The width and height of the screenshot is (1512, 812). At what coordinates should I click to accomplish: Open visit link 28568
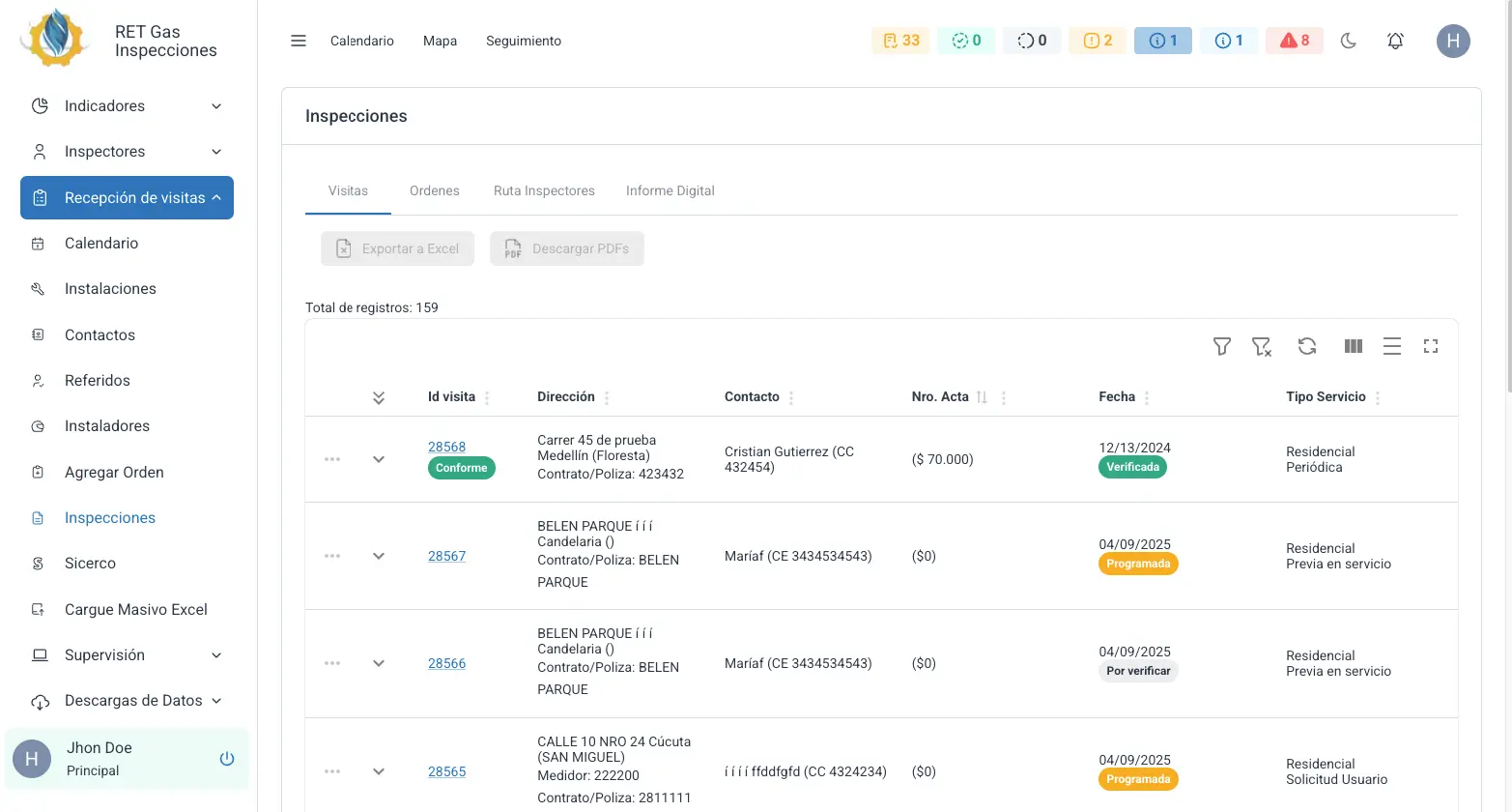(x=446, y=447)
